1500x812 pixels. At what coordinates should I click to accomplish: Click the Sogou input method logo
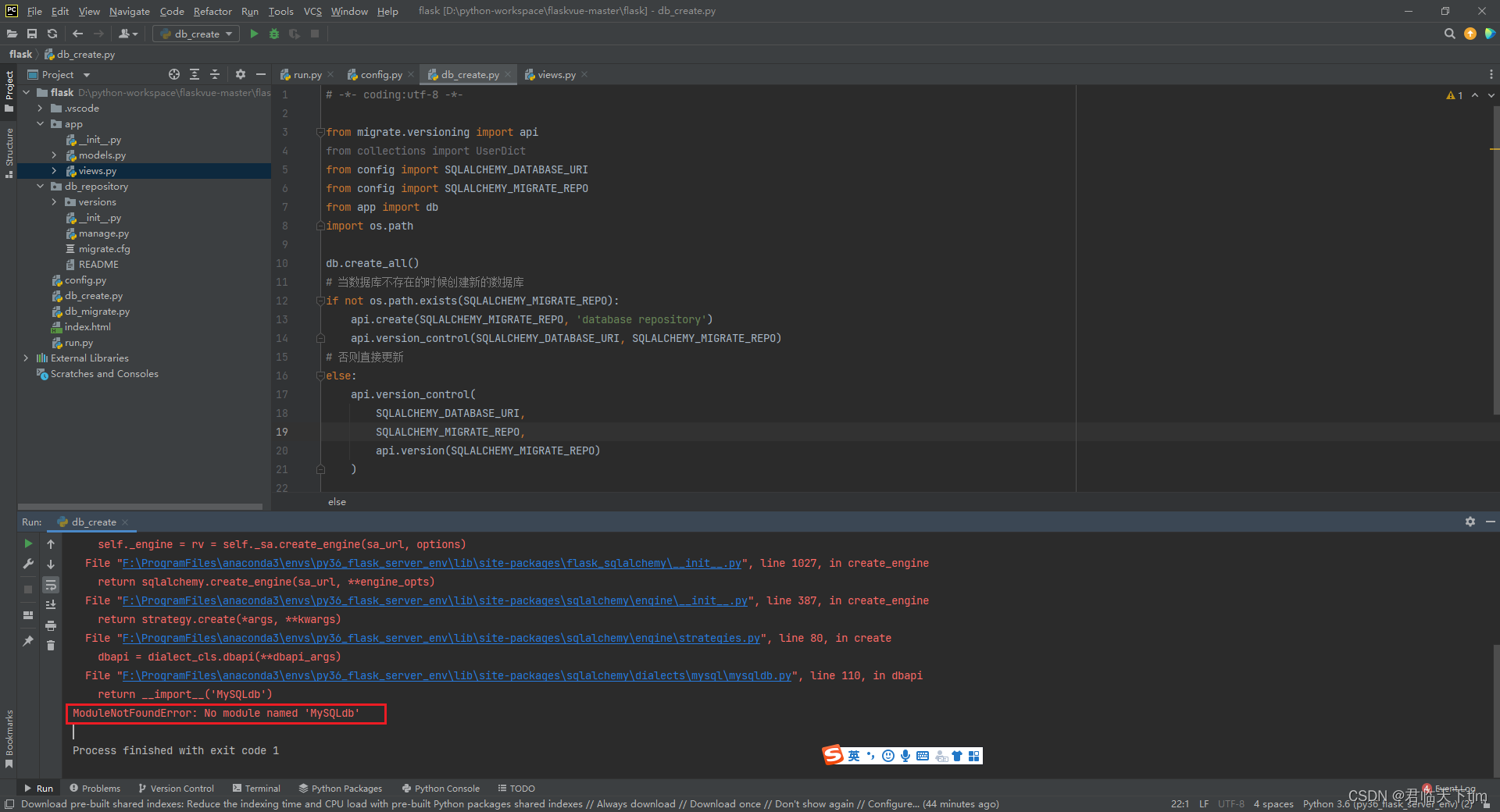pos(833,754)
